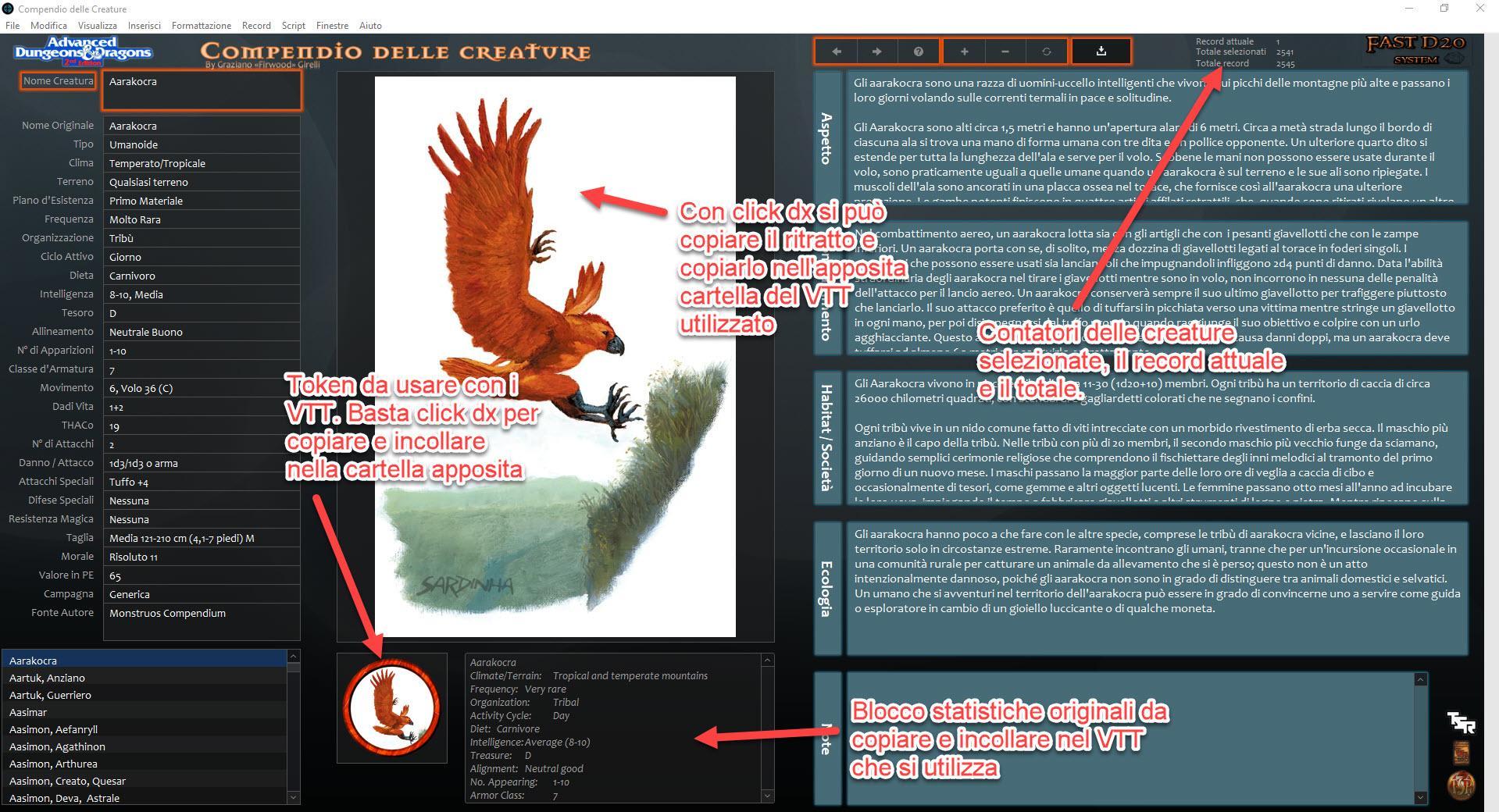Image resolution: width=1499 pixels, height=812 pixels.
Task: Click the refresh records icon
Action: pyautogui.click(x=1047, y=52)
